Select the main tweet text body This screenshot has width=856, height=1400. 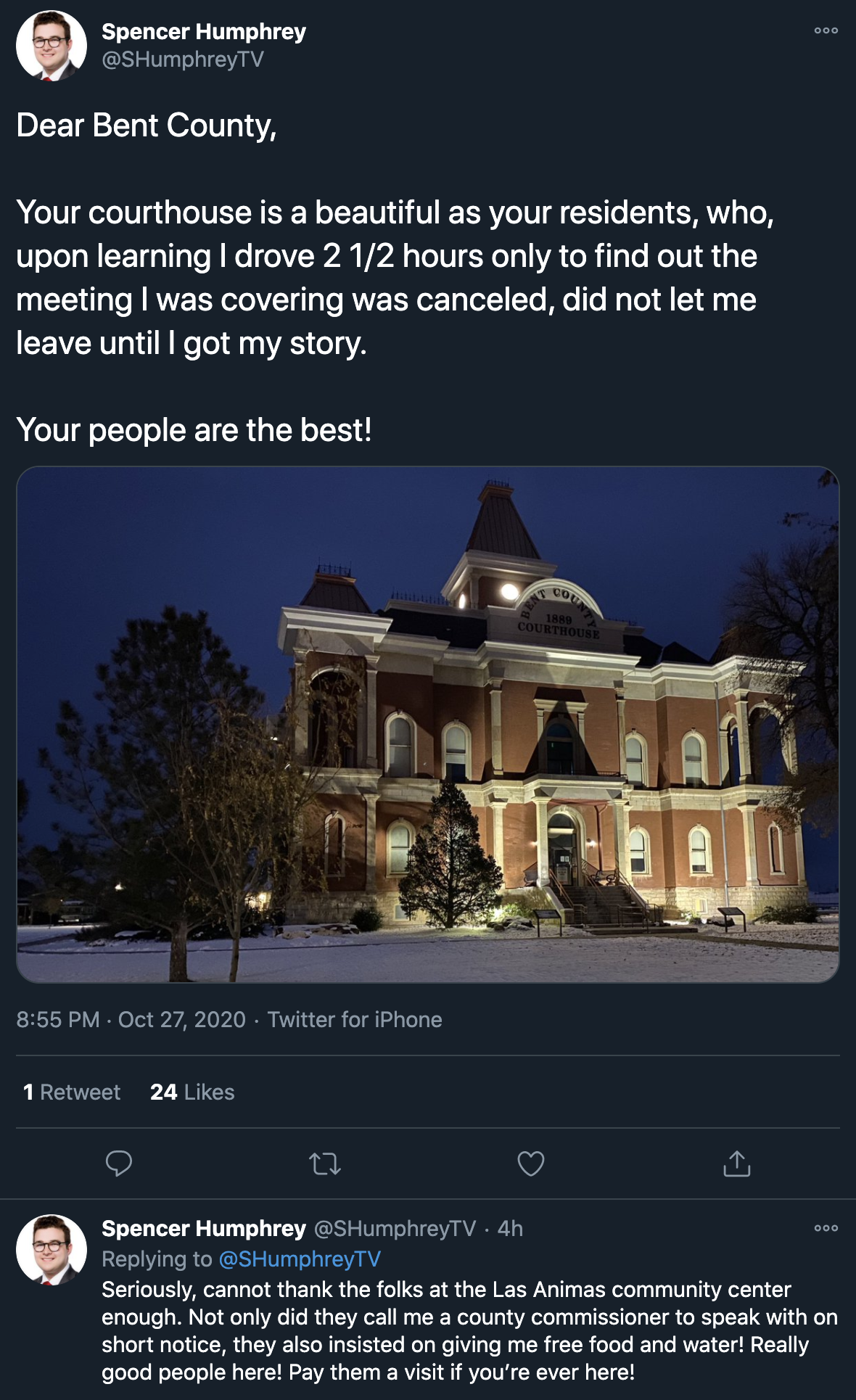click(x=395, y=277)
